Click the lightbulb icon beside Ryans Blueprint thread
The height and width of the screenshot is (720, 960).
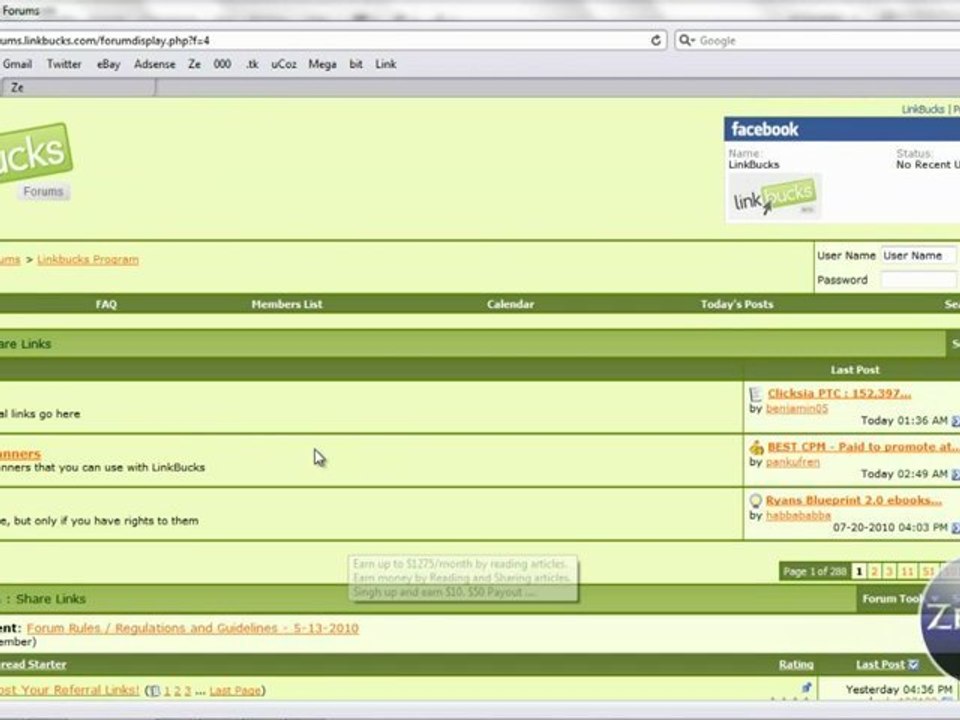[756, 501]
